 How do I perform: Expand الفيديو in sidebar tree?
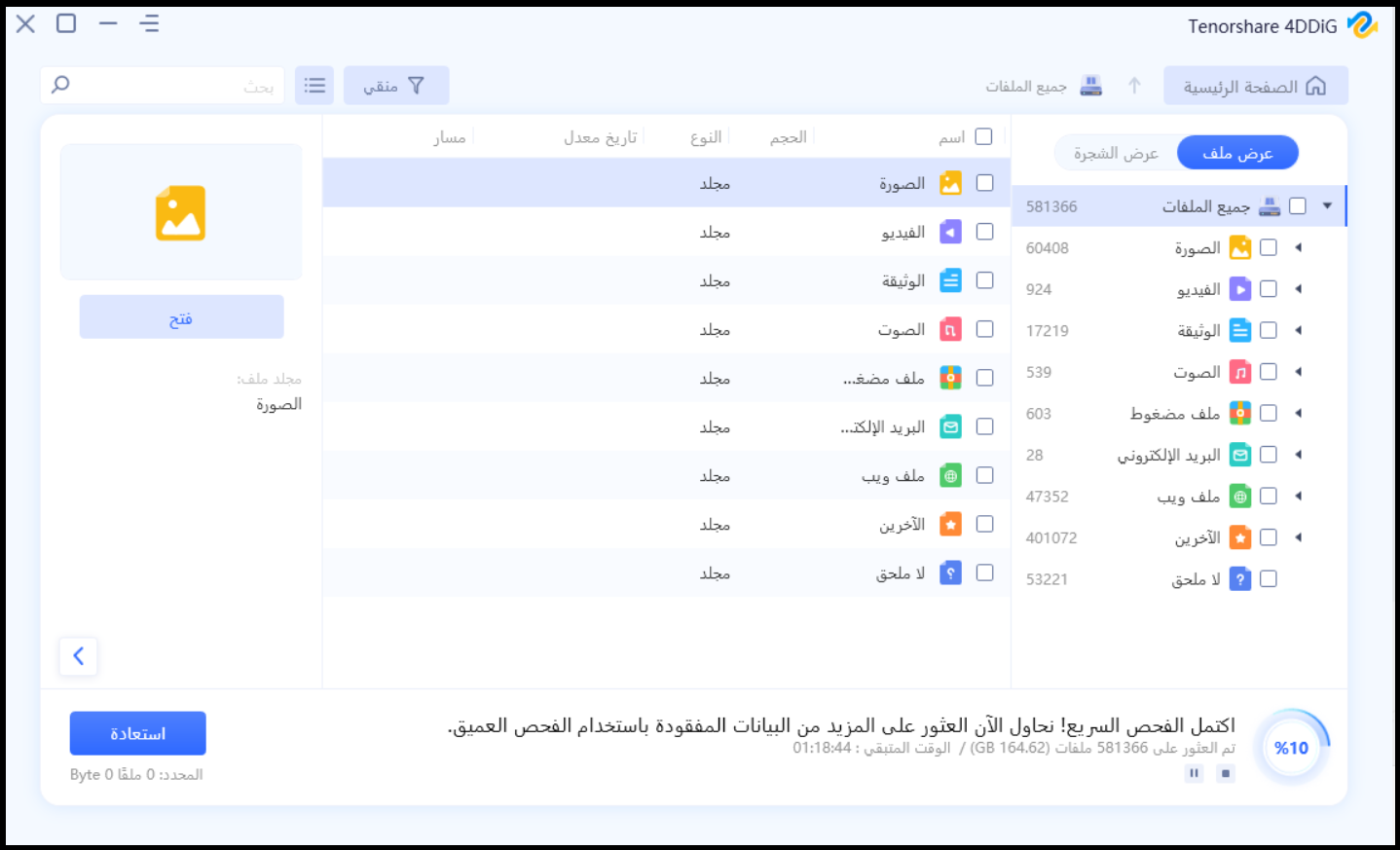[1299, 289]
